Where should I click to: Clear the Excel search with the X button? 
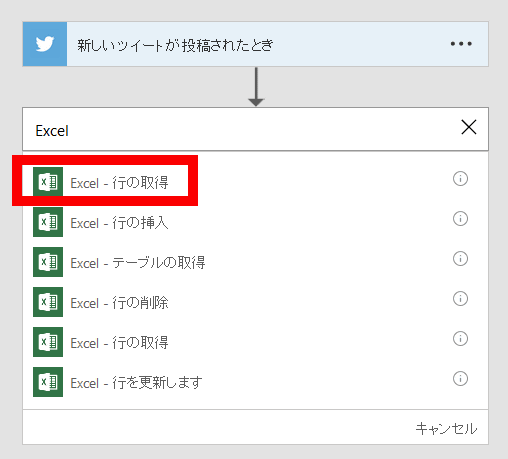[x=469, y=127]
